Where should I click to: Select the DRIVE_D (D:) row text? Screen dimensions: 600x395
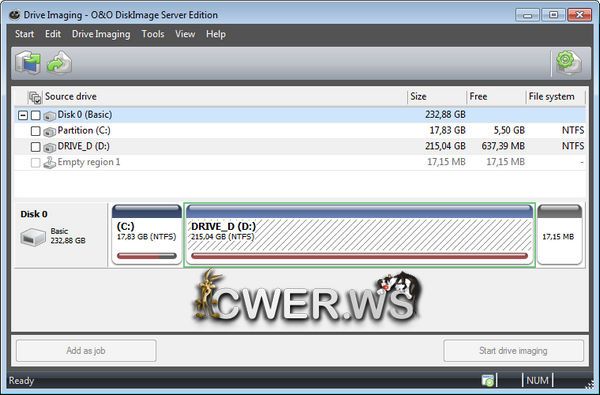tap(83, 146)
